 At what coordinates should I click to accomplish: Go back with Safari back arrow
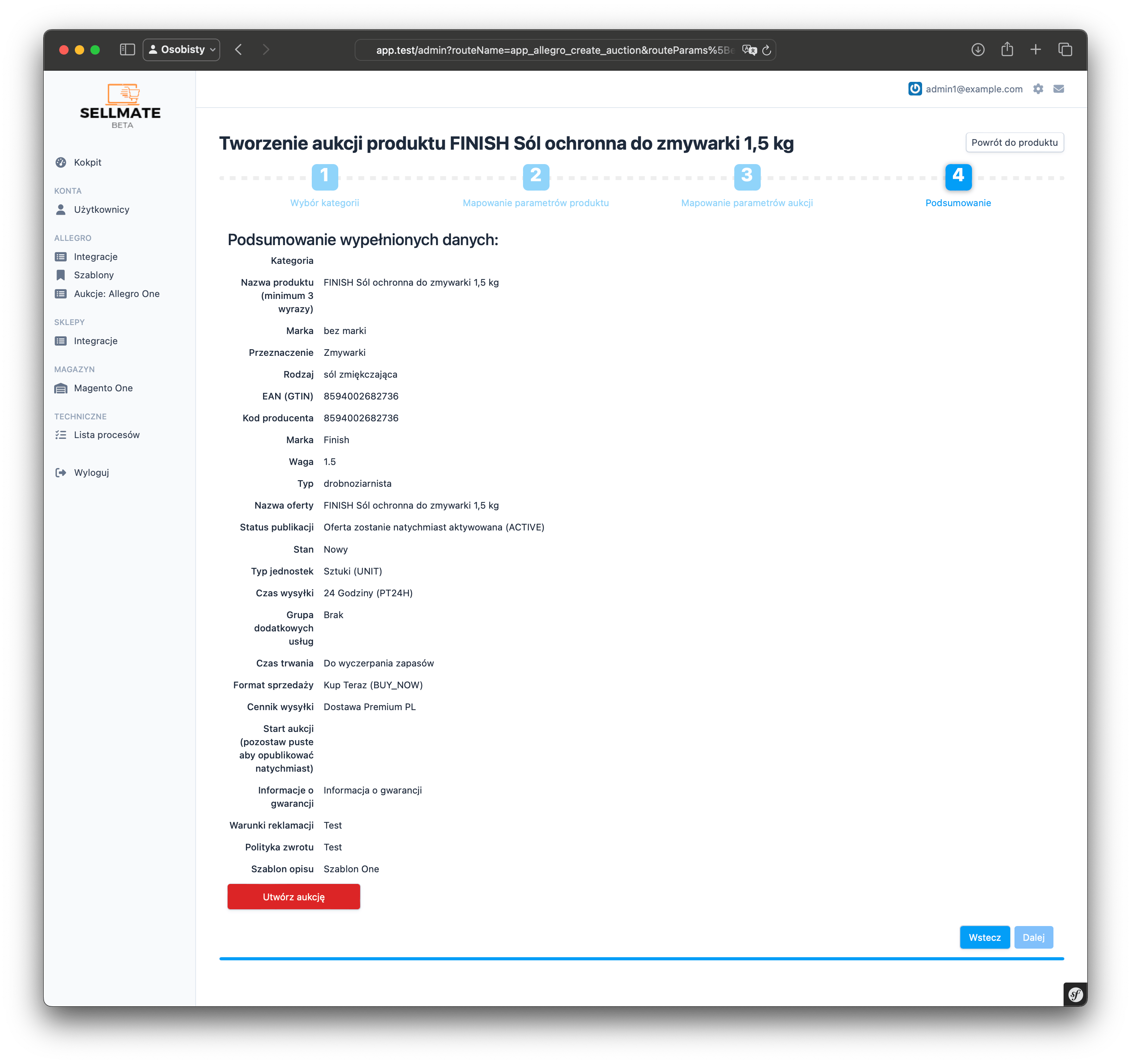pyautogui.click(x=239, y=49)
